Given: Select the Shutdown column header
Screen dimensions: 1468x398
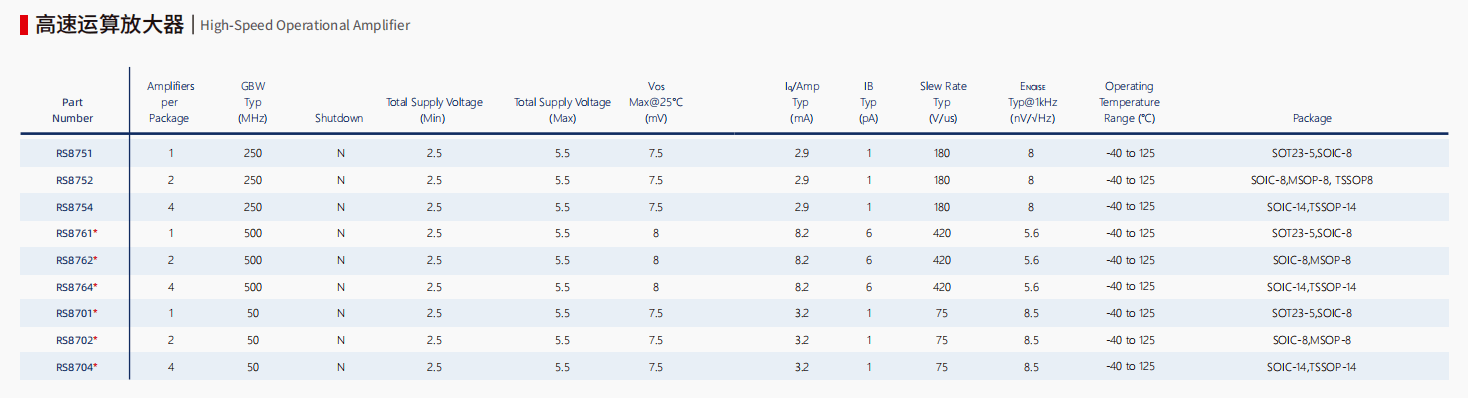Looking at the screenshot, I should pyautogui.click(x=339, y=118).
